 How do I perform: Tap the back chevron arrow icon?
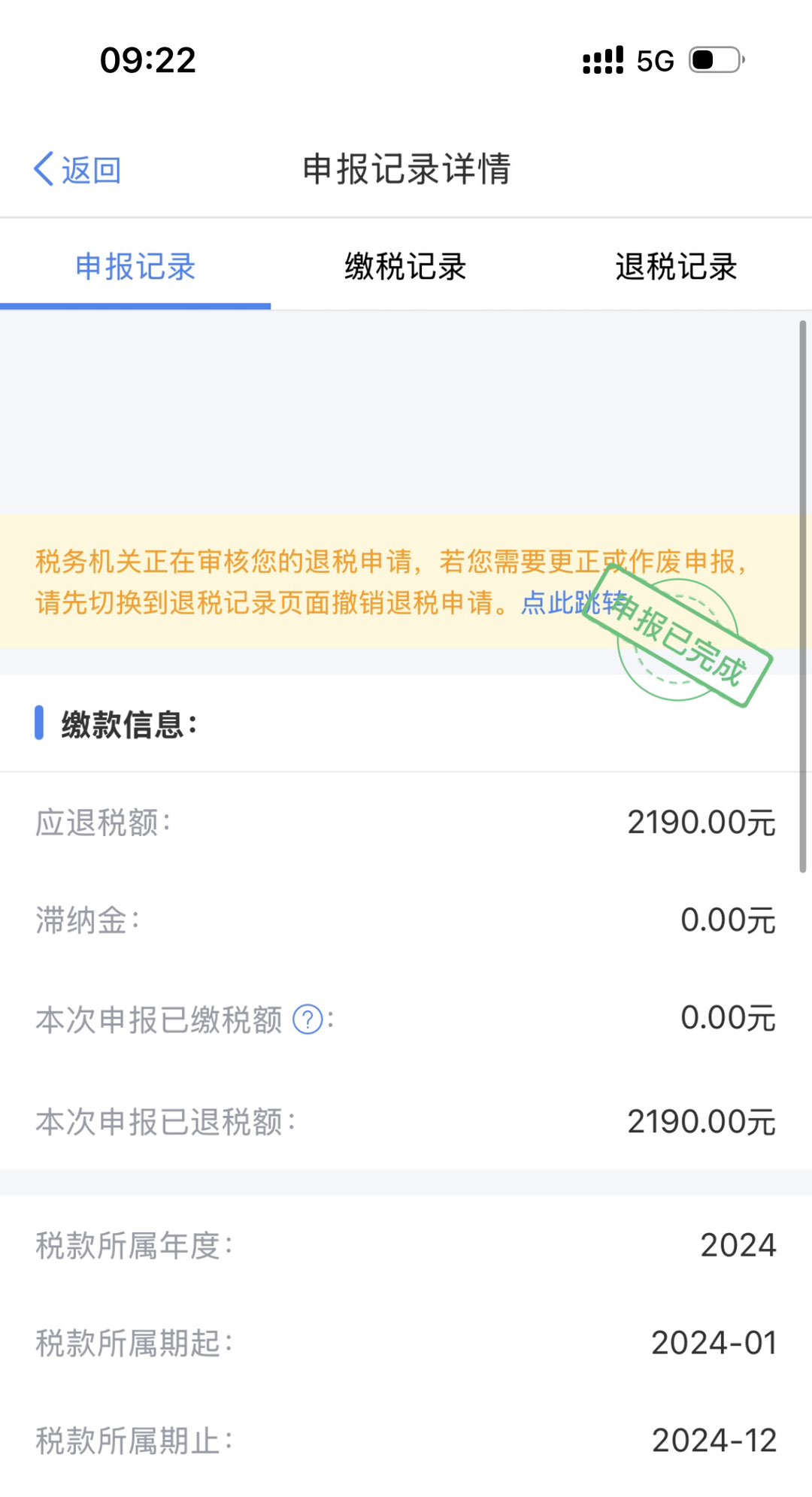pos(44,168)
